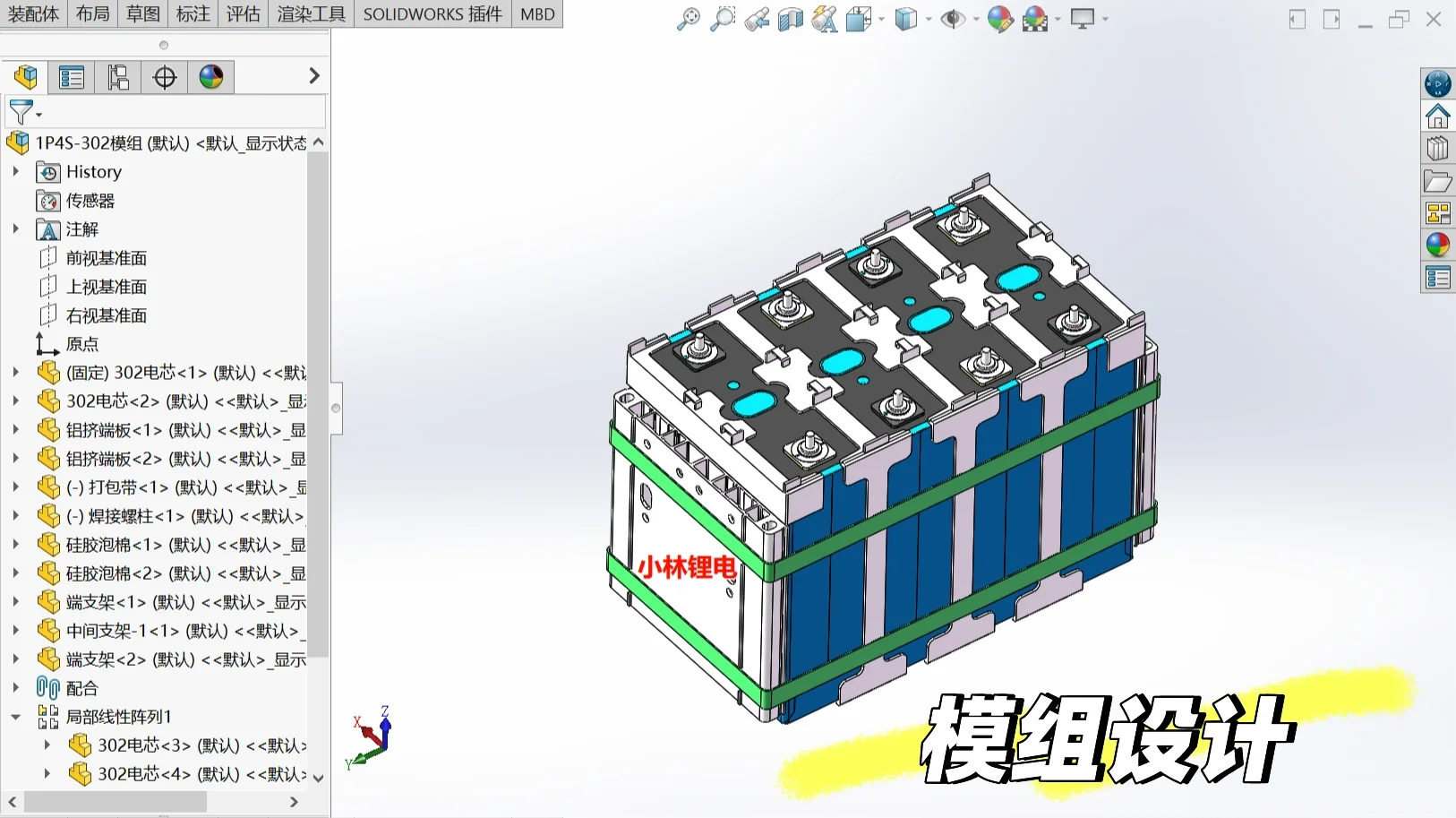1456x818 pixels.
Task: Select the 焊接螺柱<1> component
Action: pyautogui.click(x=171, y=515)
